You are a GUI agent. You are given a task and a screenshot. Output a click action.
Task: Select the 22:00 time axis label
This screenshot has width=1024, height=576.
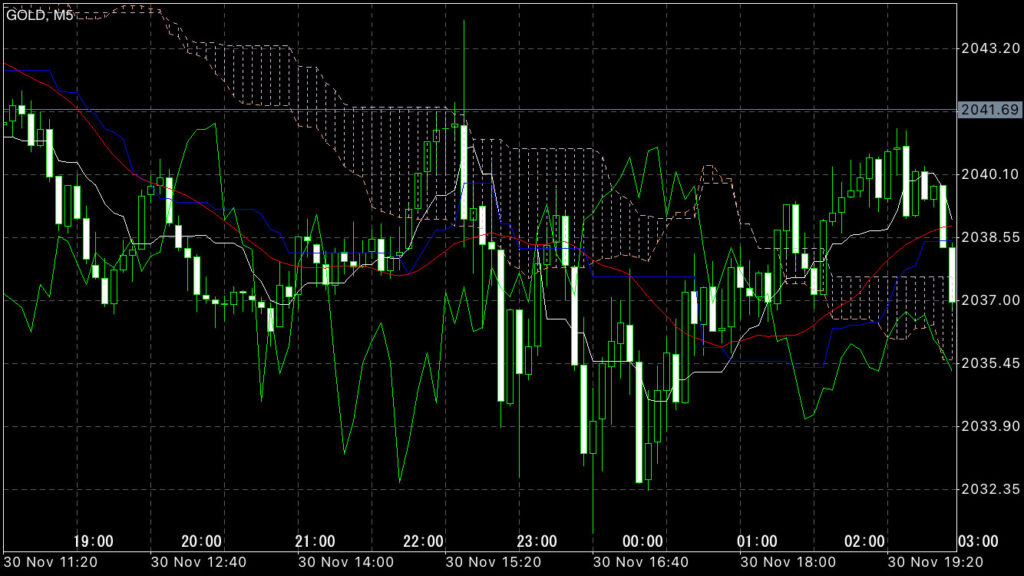point(422,541)
